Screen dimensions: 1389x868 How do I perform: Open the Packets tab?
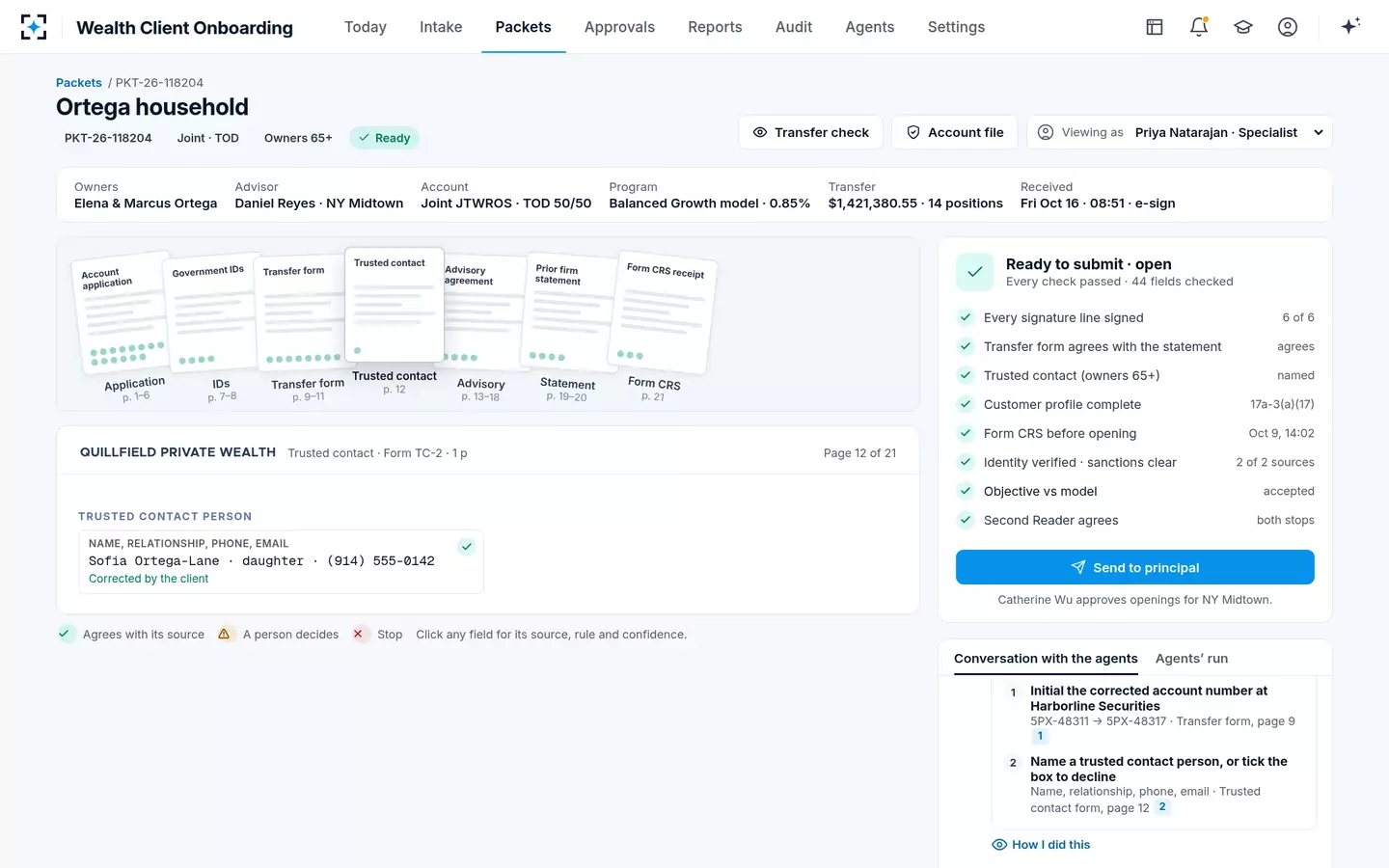pyautogui.click(x=524, y=27)
